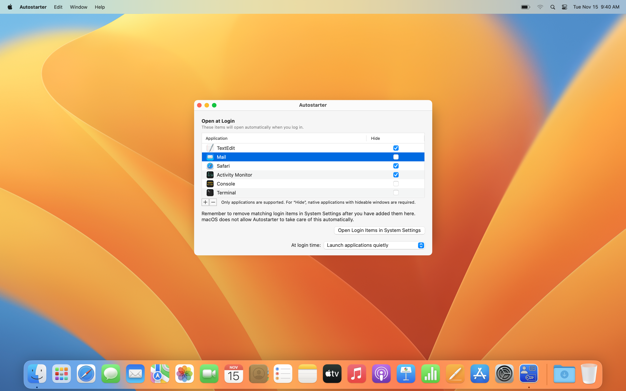Screen dimensions: 626x391
Task: Open Launchpad from the Dock
Action: point(61,374)
